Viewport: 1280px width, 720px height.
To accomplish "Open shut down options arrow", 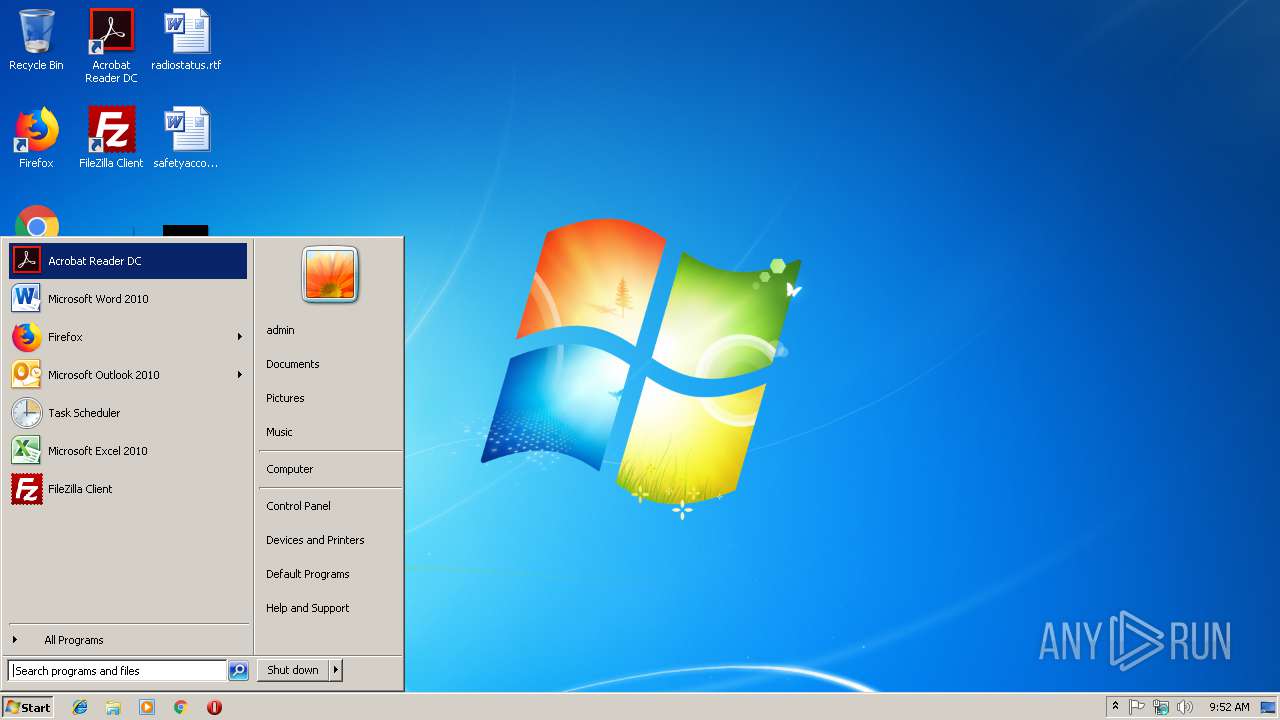I will (x=336, y=670).
